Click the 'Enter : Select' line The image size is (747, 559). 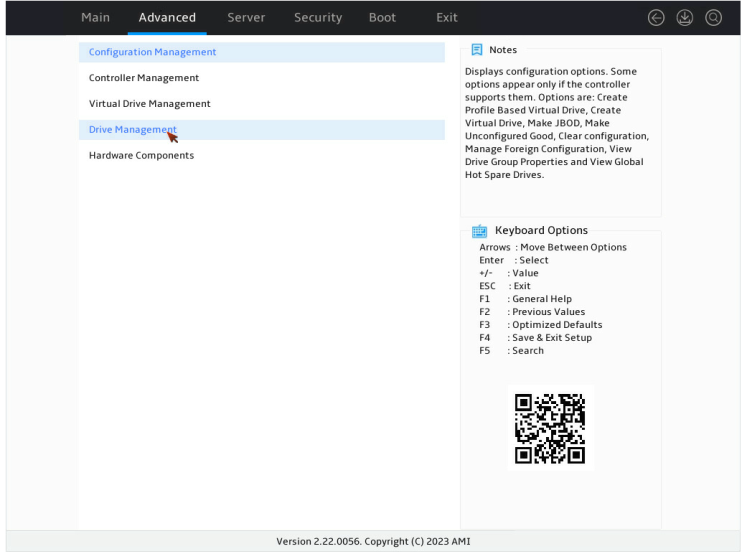514,260
